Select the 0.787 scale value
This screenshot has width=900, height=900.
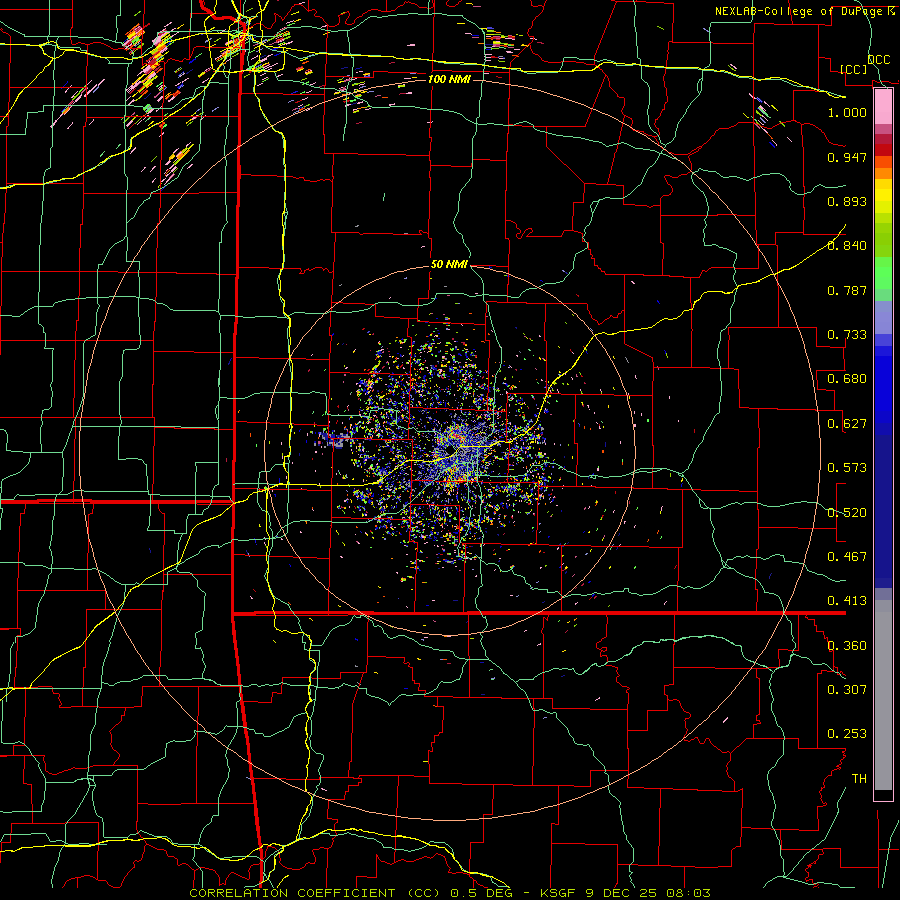[847, 290]
